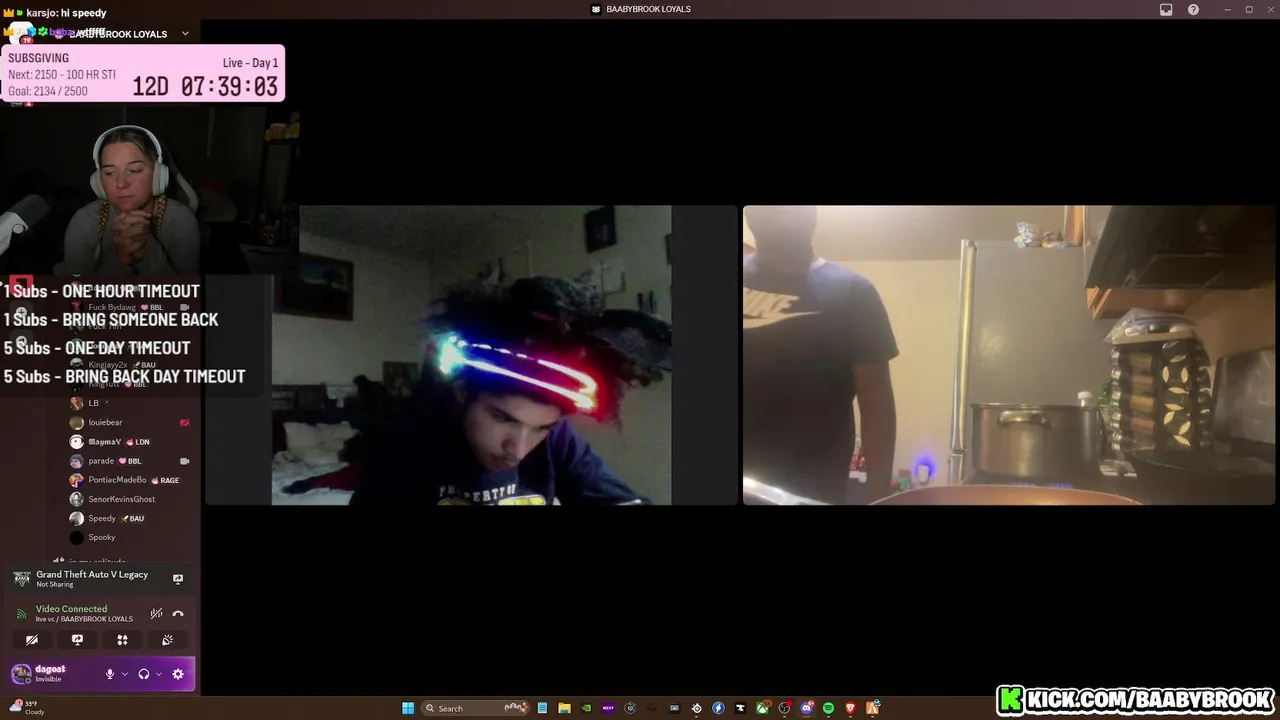Expand headphone output options arrow
This screenshot has height=720, width=1280.
158,674
